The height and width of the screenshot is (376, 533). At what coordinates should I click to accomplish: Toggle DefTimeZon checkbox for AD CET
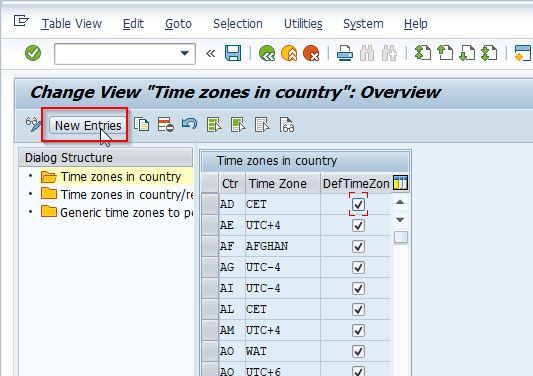tap(358, 204)
